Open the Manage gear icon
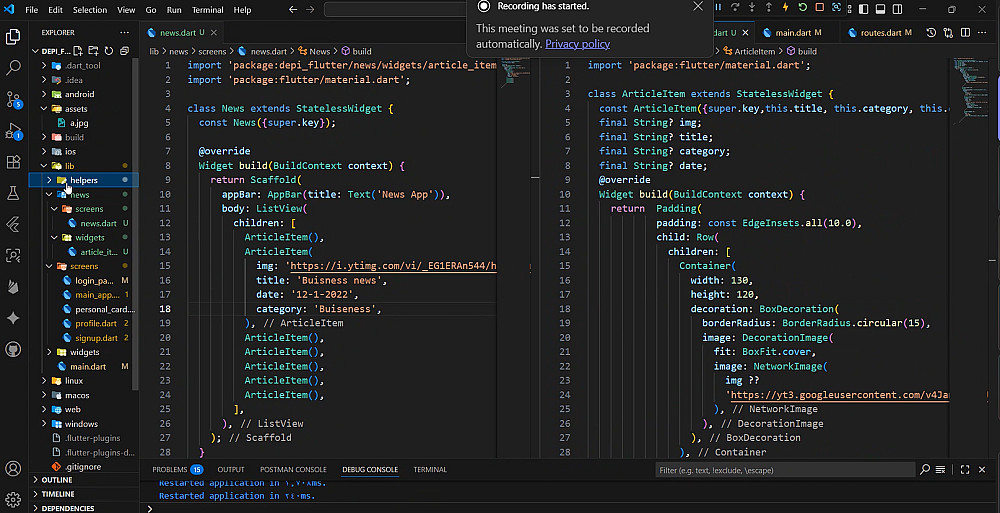1000x513 pixels. [14, 498]
